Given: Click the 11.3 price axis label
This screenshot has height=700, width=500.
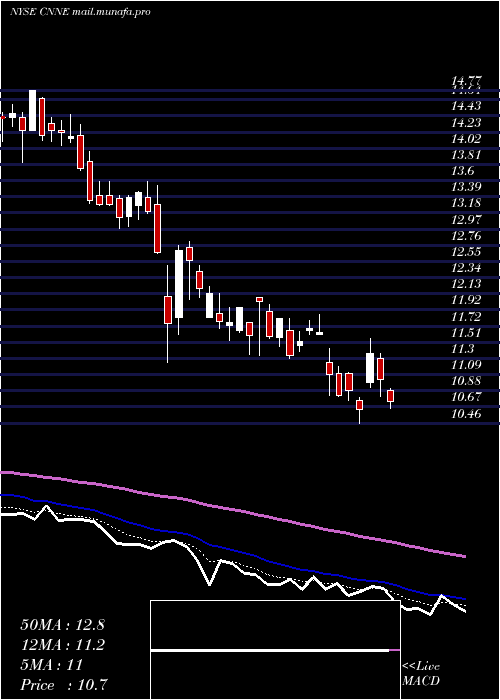Looking at the screenshot, I should coord(462,349).
